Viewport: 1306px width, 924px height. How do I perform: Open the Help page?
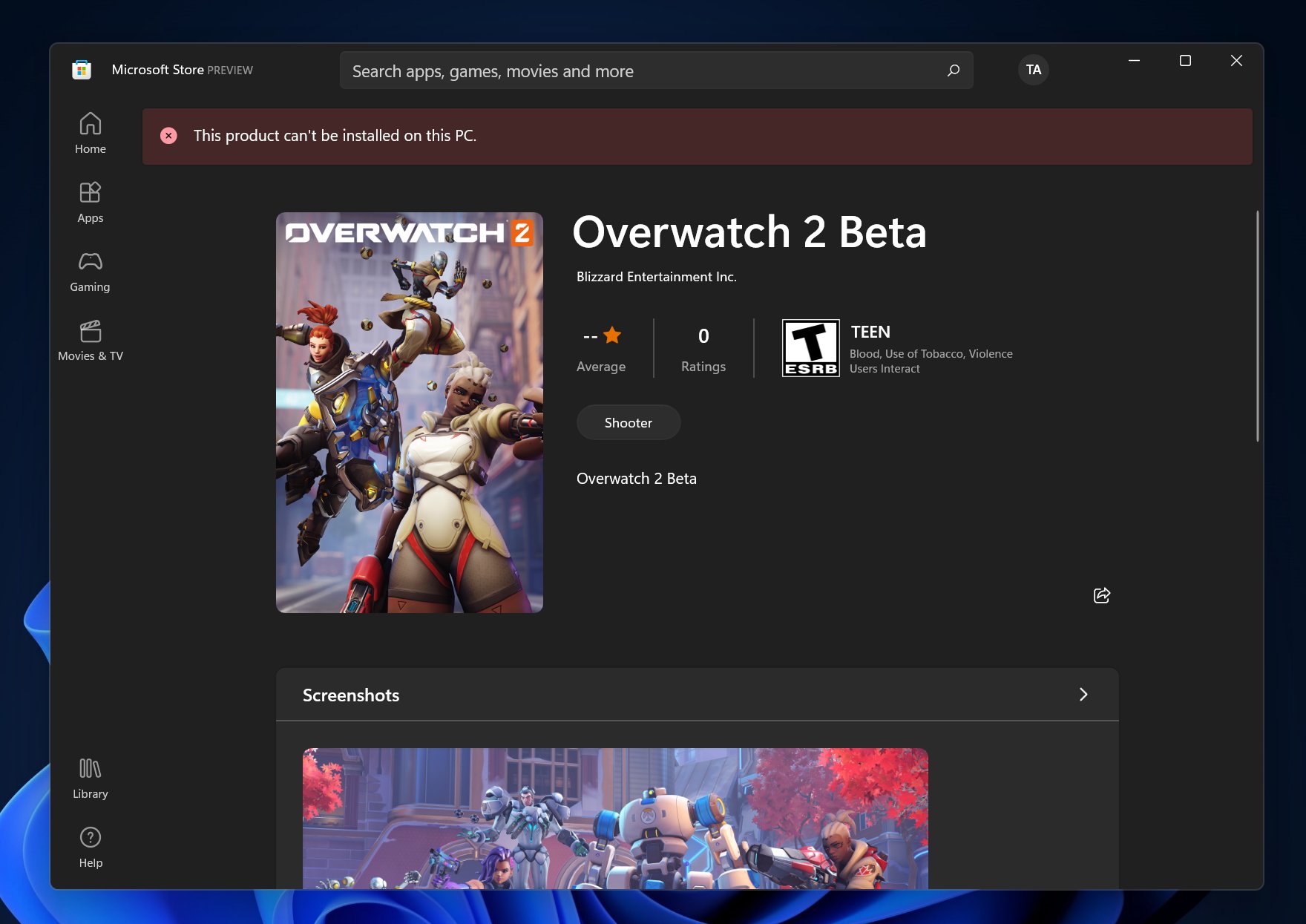click(90, 847)
